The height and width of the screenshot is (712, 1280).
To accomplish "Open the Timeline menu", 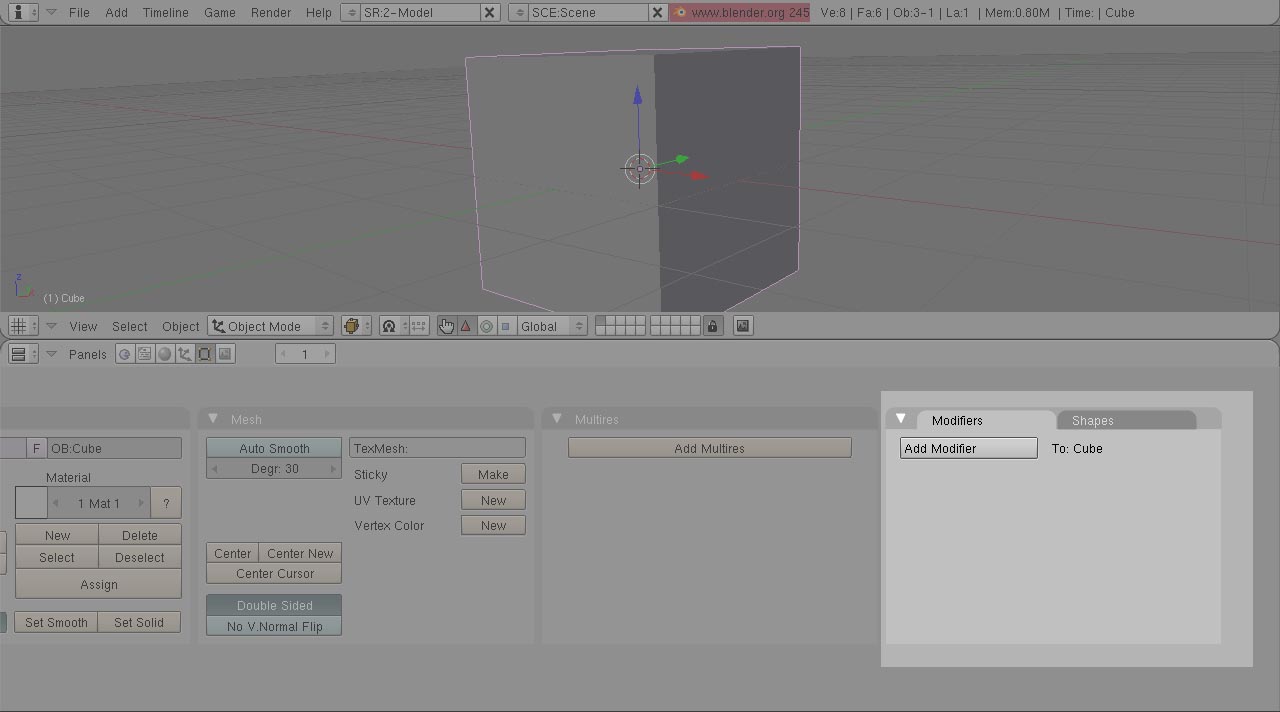I will pyautogui.click(x=165, y=13).
